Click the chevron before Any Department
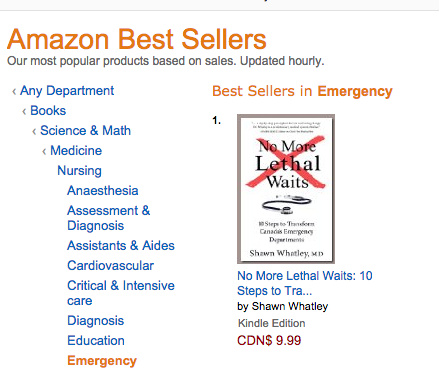The image size is (439, 370). (14, 91)
